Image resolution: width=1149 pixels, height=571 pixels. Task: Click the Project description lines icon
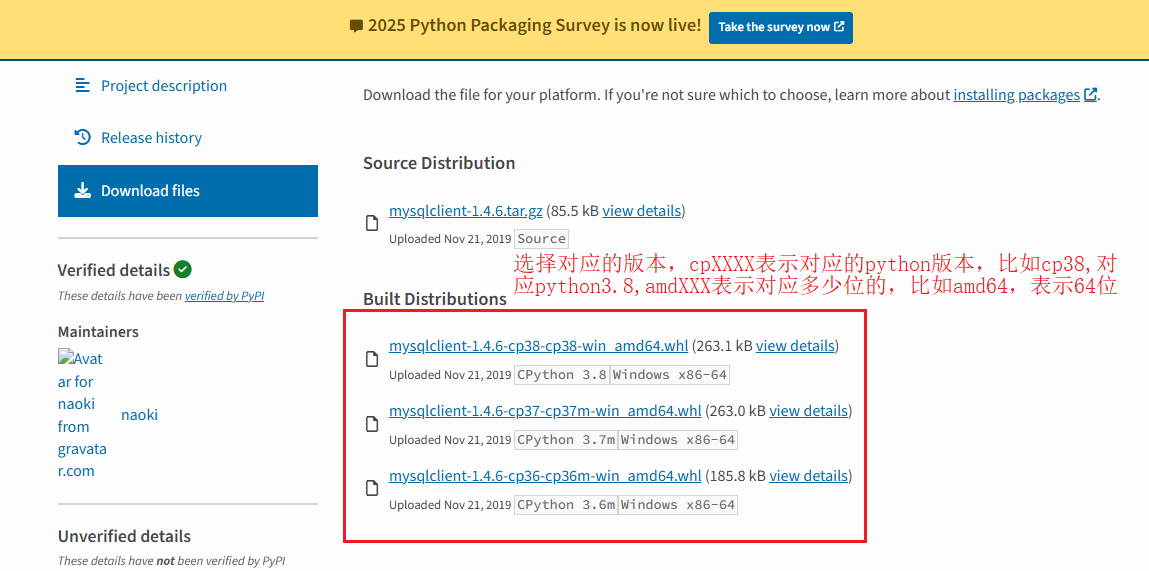(x=82, y=86)
